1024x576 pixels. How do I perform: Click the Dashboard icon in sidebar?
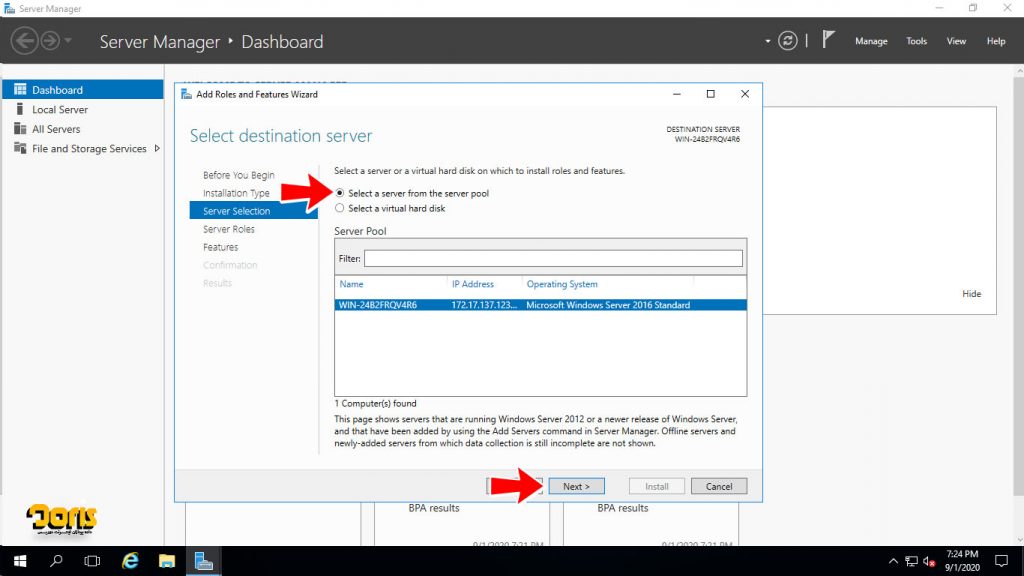[x=20, y=89]
